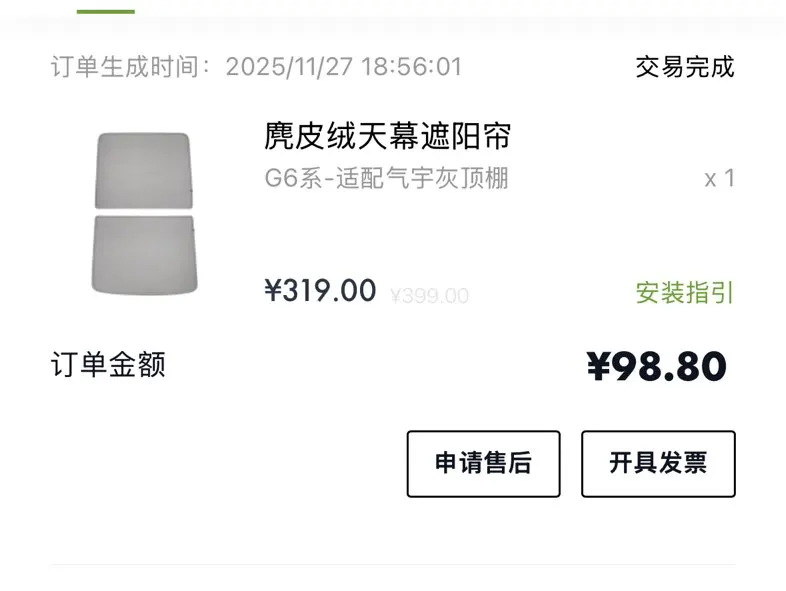Click the ¥319.00 product price
Screen dimensions: 786x591
pyautogui.click(x=320, y=291)
